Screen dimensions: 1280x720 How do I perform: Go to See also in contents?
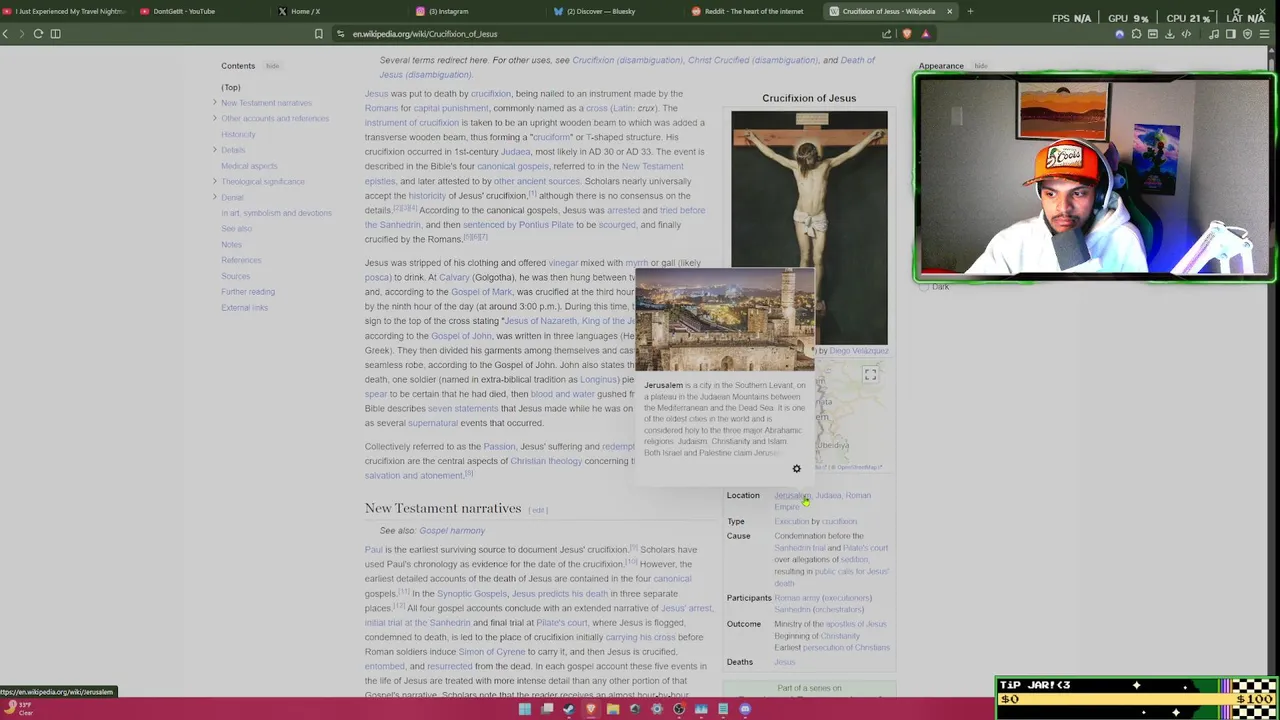236,229
